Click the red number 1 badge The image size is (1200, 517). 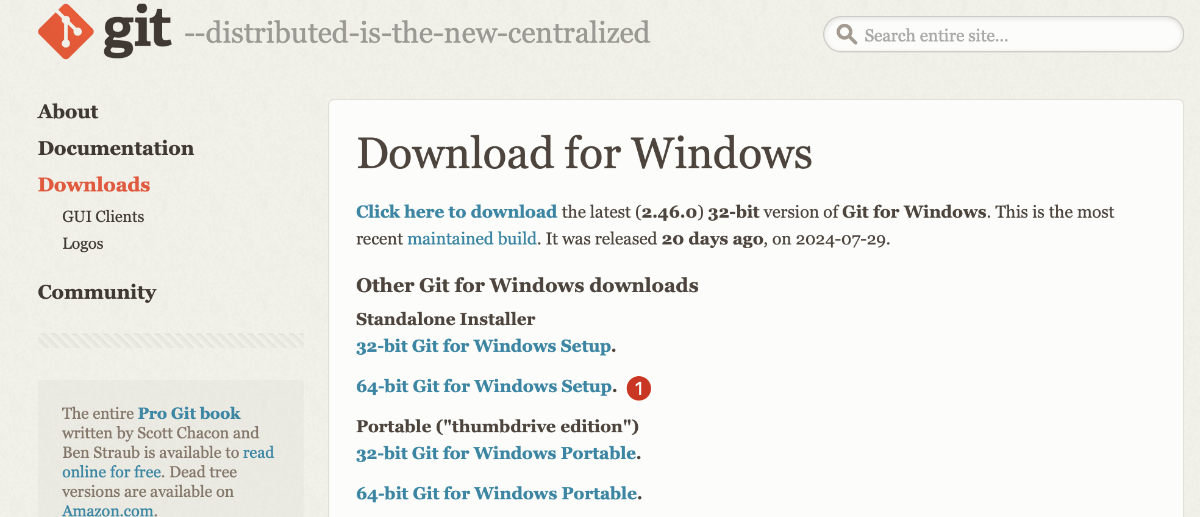(x=639, y=387)
